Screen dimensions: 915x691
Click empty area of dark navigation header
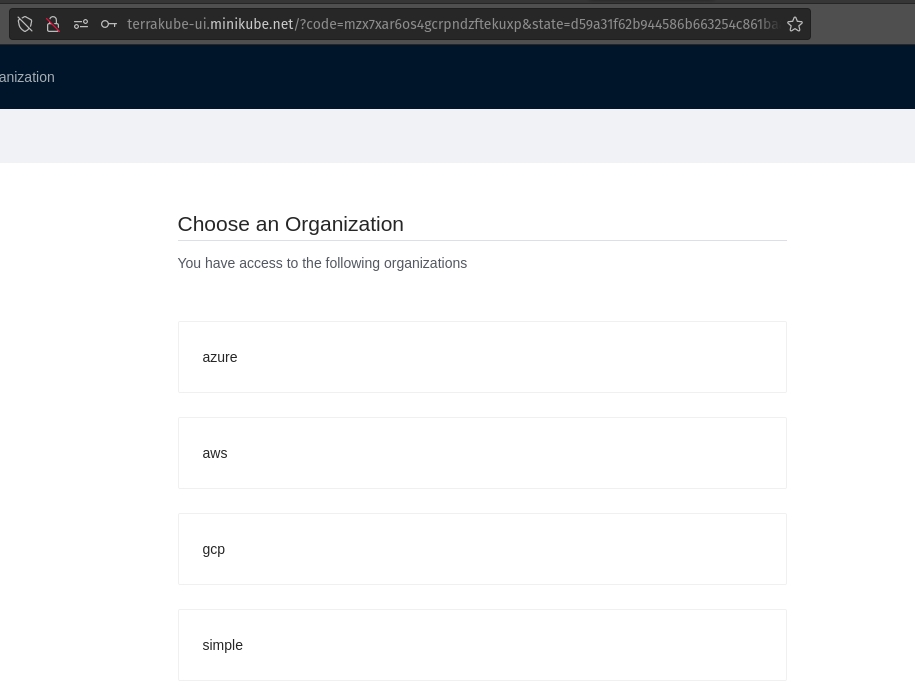click(x=500, y=77)
